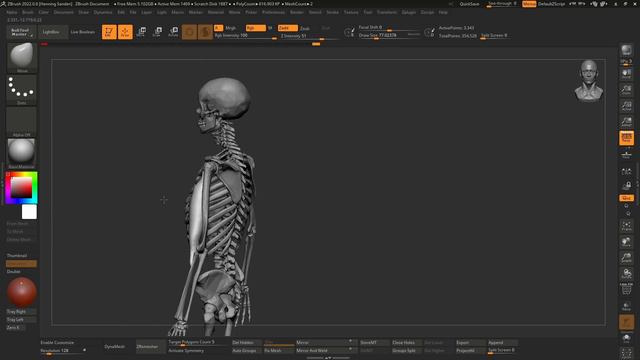Select the Move transform icon

click(x=141, y=32)
